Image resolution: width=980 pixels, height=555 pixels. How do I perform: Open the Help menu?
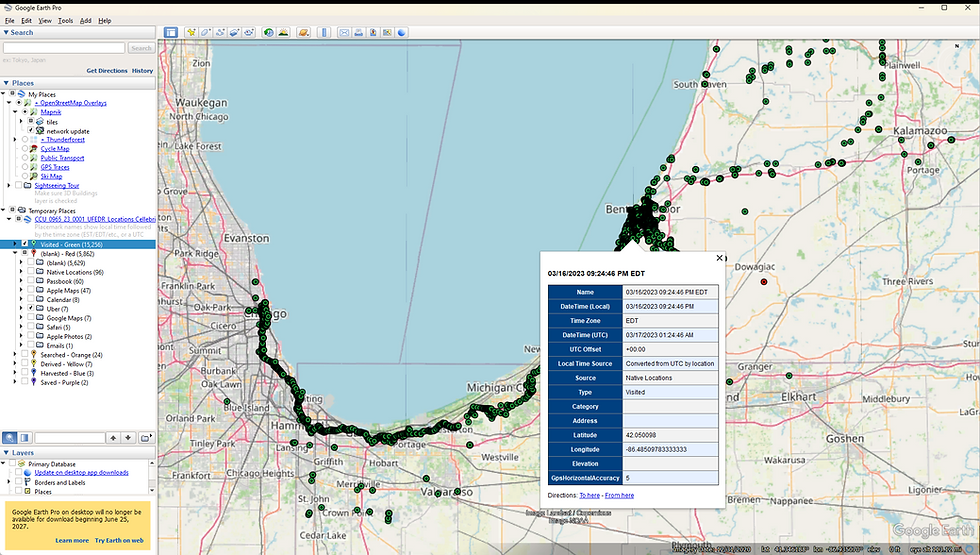pyautogui.click(x=104, y=21)
